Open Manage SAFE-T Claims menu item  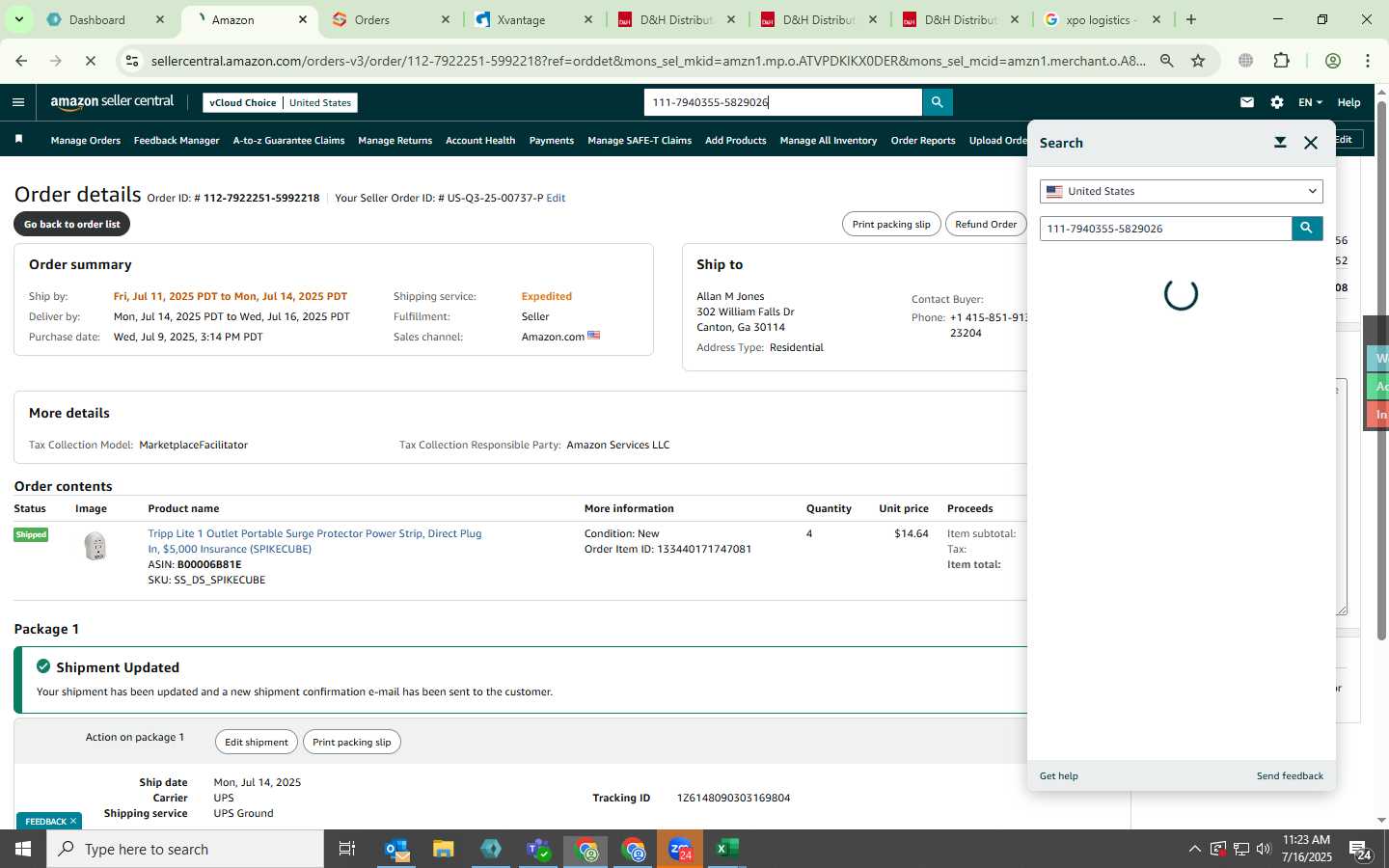point(640,140)
